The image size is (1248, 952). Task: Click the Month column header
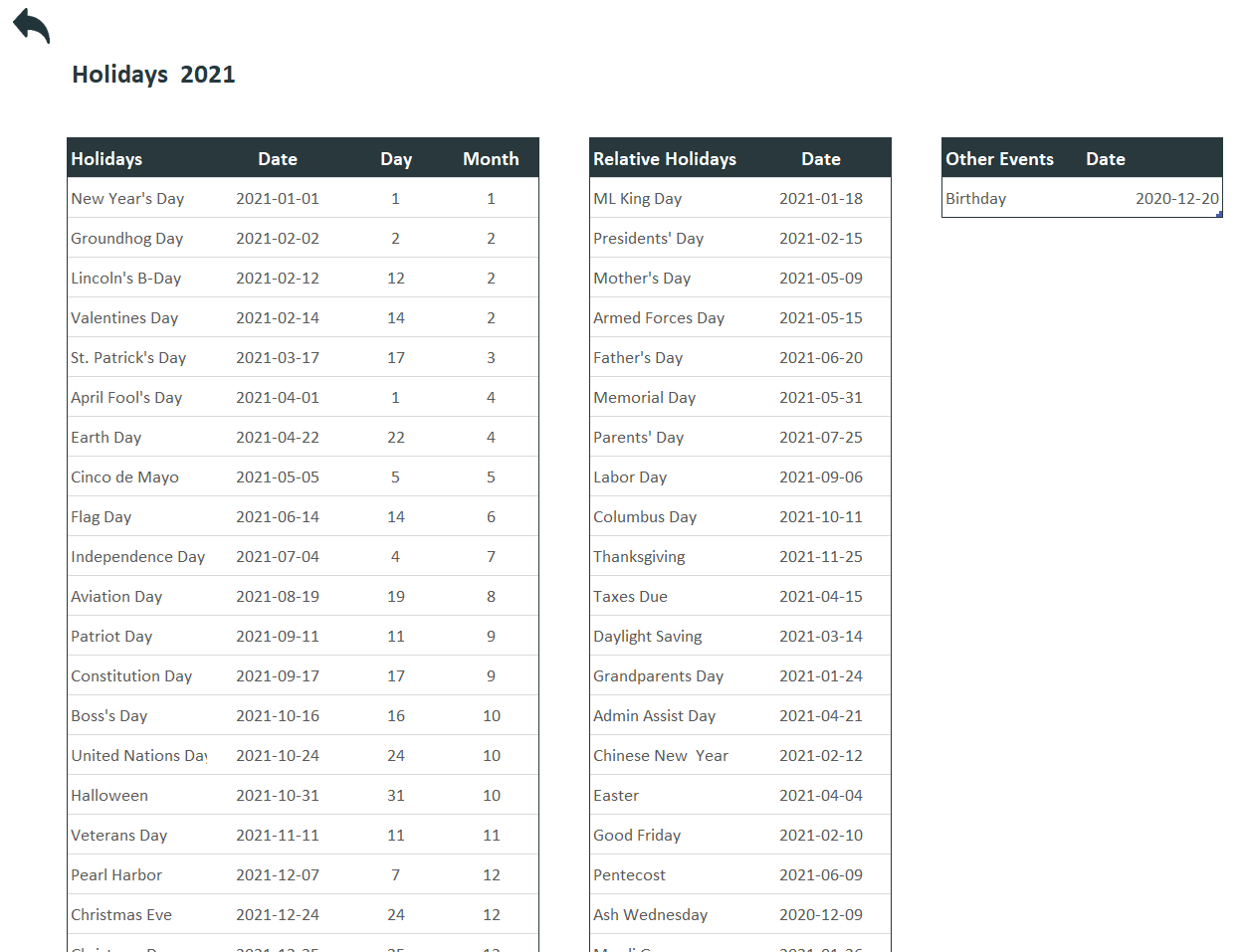pos(491,159)
